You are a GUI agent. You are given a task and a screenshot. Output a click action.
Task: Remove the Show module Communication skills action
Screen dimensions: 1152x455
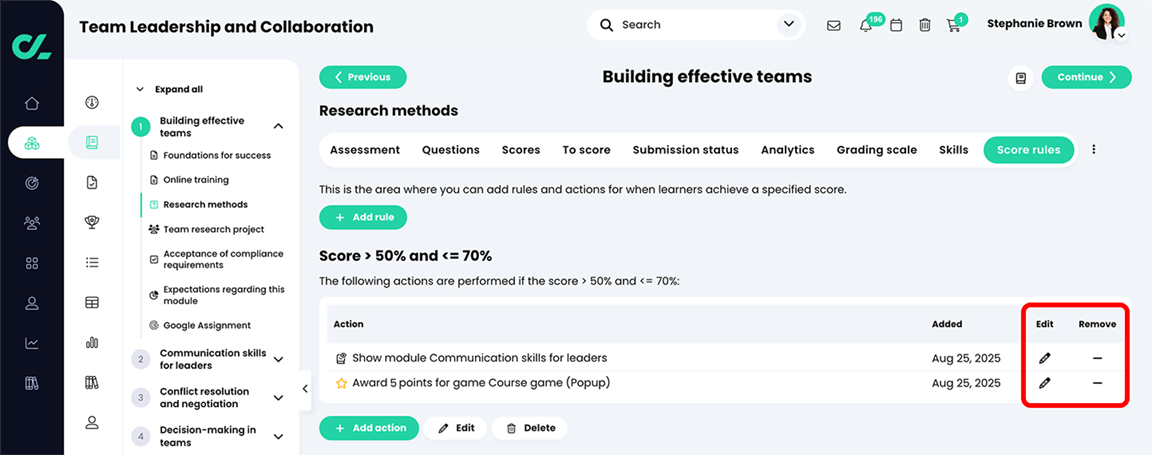point(1097,358)
